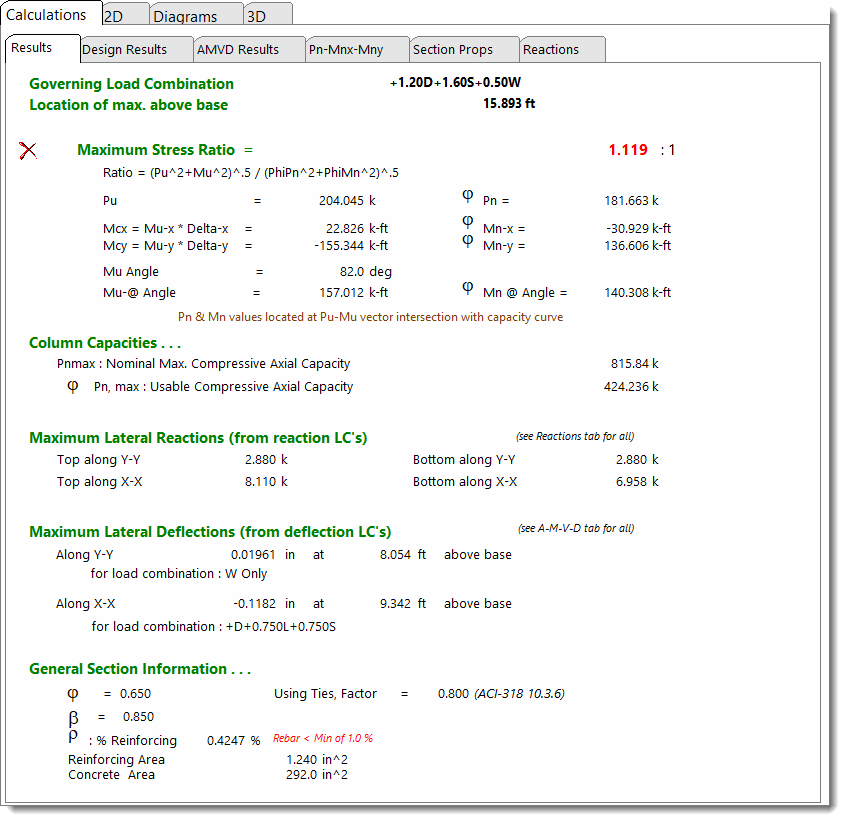Click the 'see A-M-V-D tab for all' note
The height and width of the screenshot is (821, 845).
pos(576,528)
